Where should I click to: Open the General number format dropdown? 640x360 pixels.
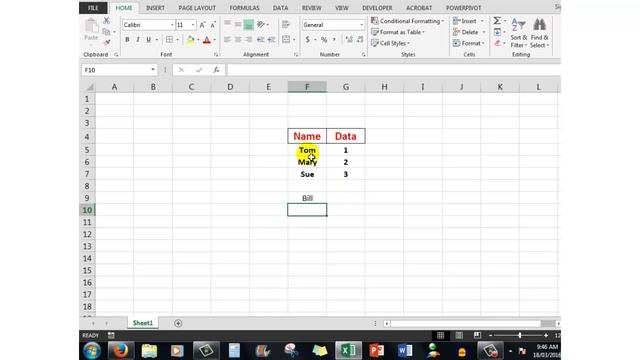(x=361, y=25)
